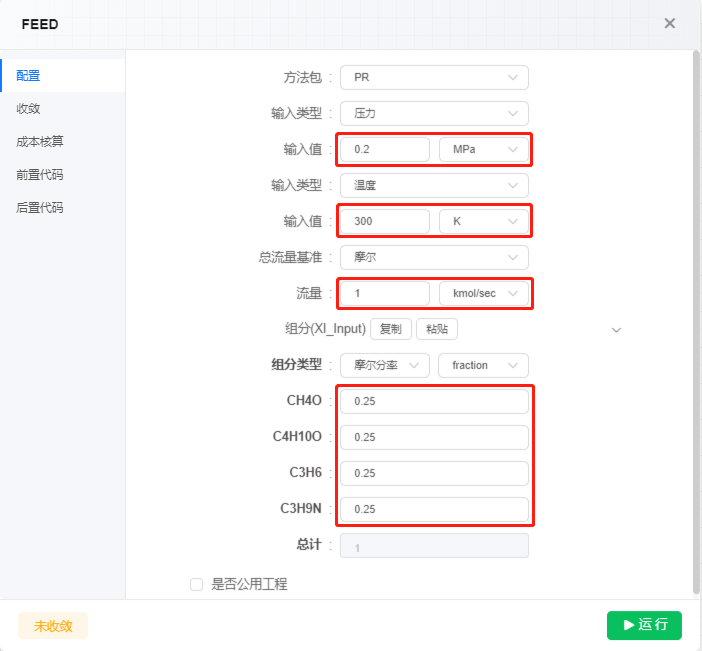Open the 配置 tab

(63, 75)
